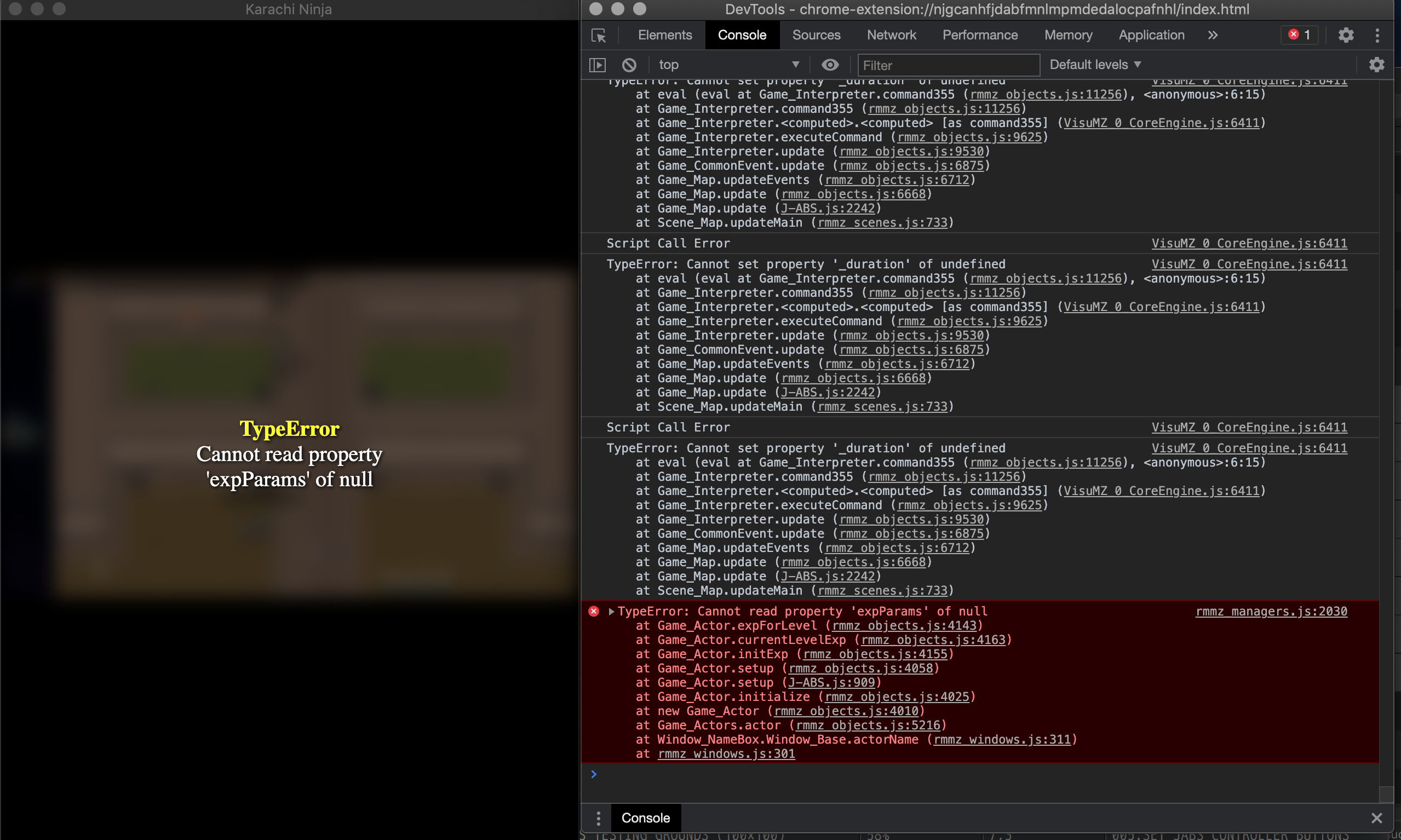Open console settings gear beside Default levels
Image resolution: width=1401 pixels, height=840 pixels.
[x=1377, y=65]
